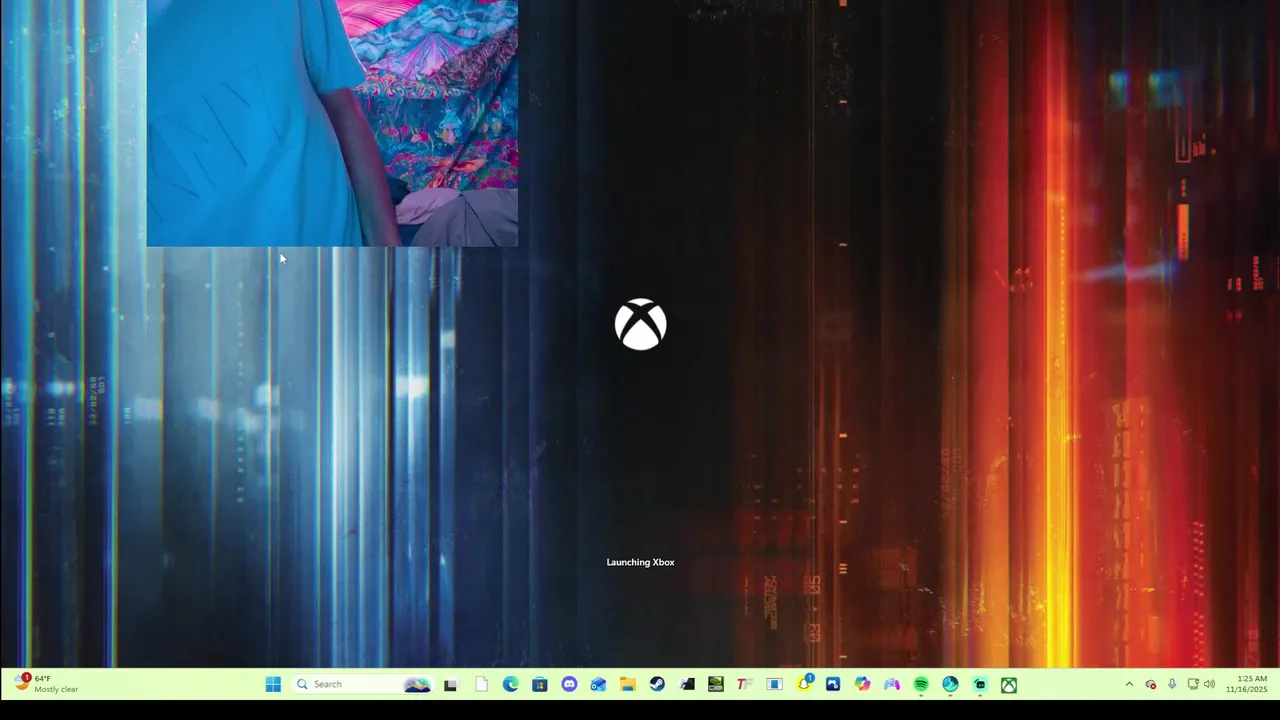Viewport: 1280px width, 720px height.
Task: Open the NVIDIA app taskbar icon
Action: pos(716,685)
